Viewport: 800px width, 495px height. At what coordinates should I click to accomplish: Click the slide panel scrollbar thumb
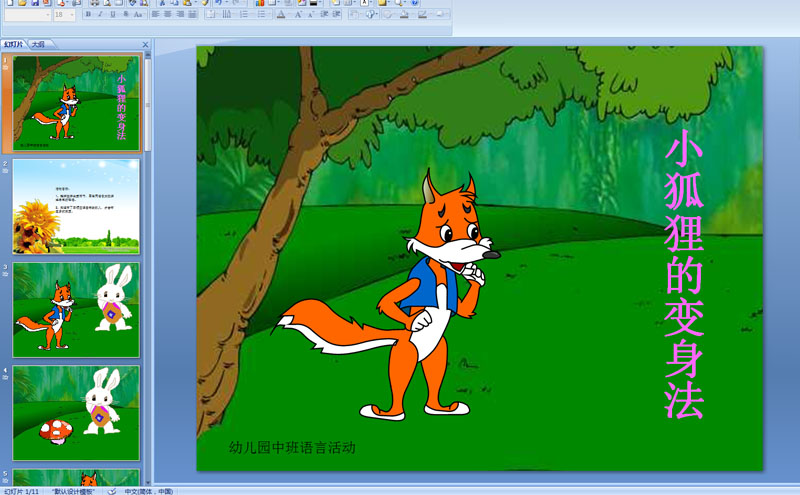(x=148, y=105)
